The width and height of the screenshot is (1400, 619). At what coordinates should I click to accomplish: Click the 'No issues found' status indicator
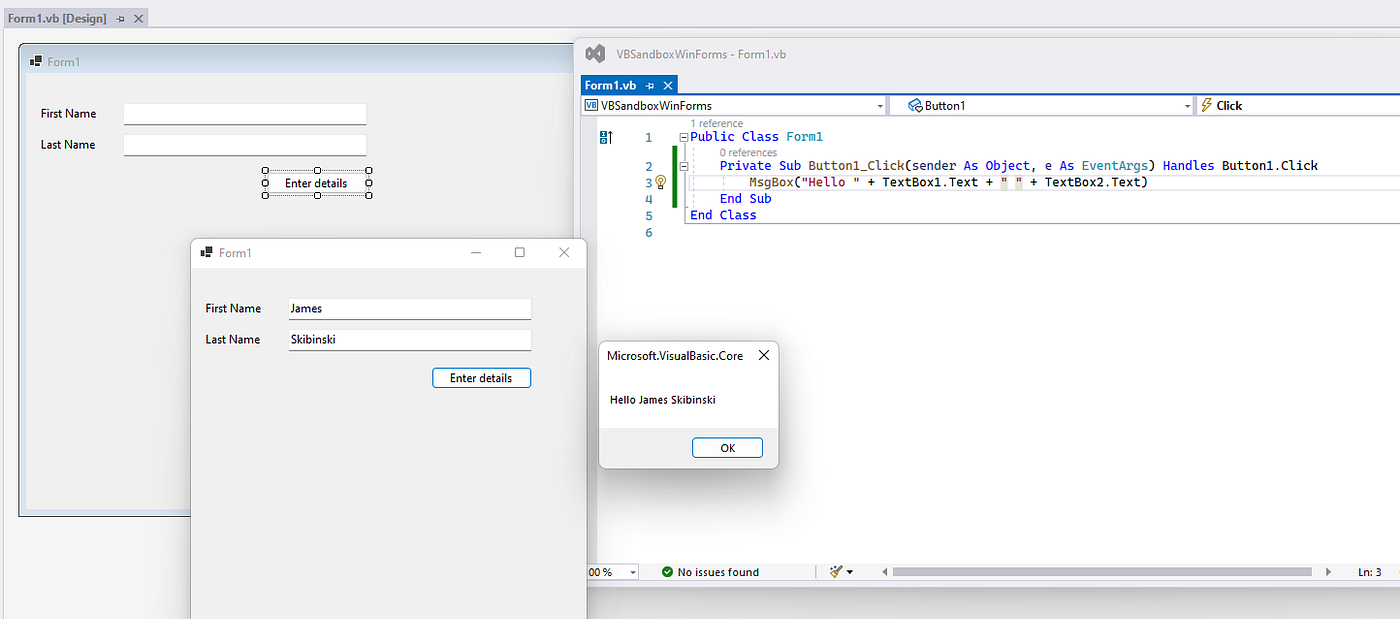(x=710, y=572)
